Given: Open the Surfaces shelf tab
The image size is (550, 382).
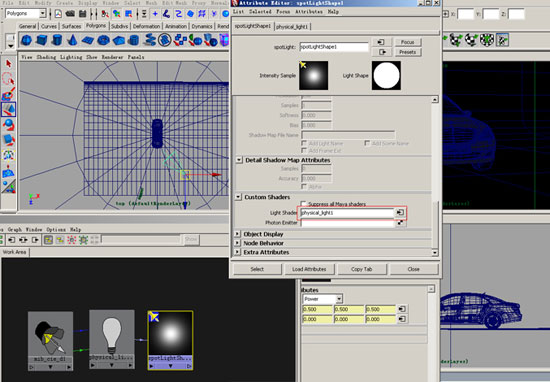Looking at the screenshot, I should 71,26.
